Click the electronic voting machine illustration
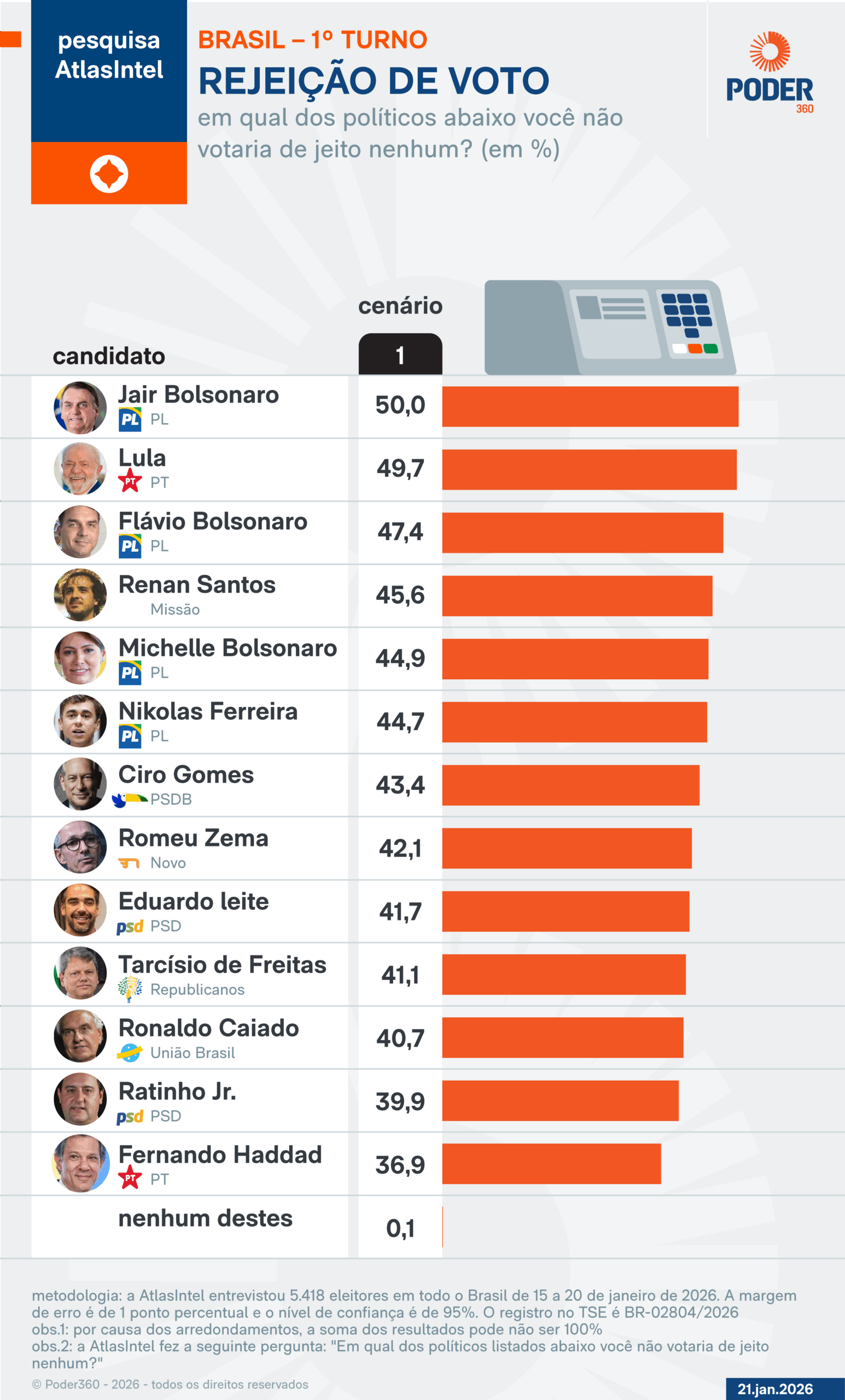Screen dimensions: 845x1400 point(610,328)
